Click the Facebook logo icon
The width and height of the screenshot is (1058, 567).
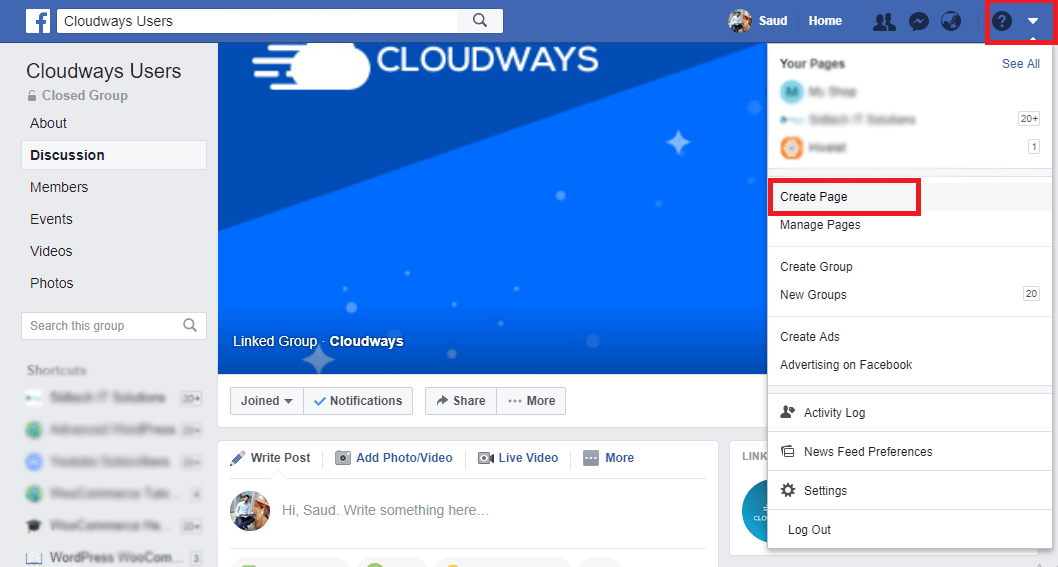[38, 21]
